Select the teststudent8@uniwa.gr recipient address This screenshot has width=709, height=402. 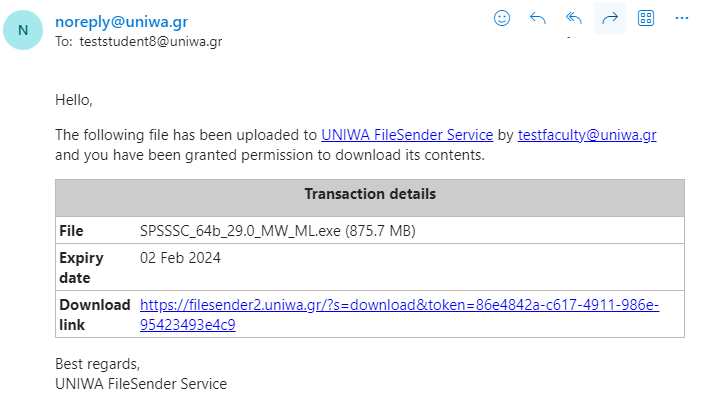coord(151,41)
